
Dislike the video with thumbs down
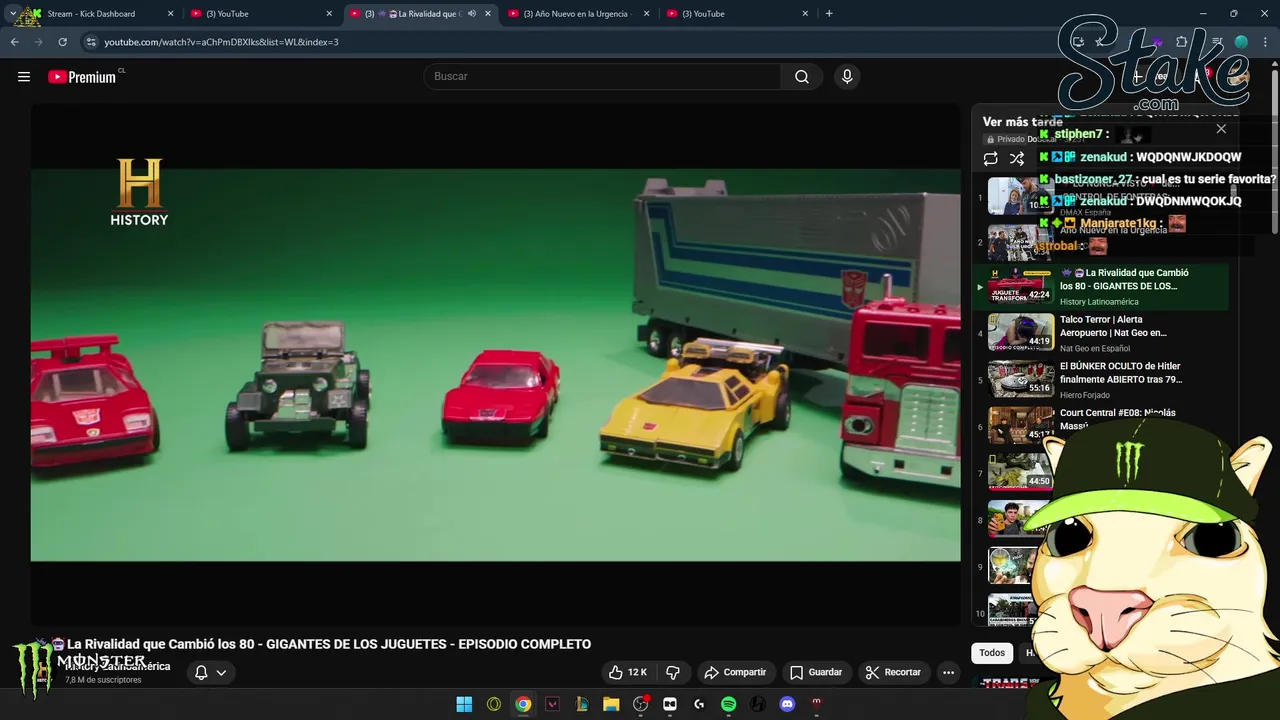(673, 672)
